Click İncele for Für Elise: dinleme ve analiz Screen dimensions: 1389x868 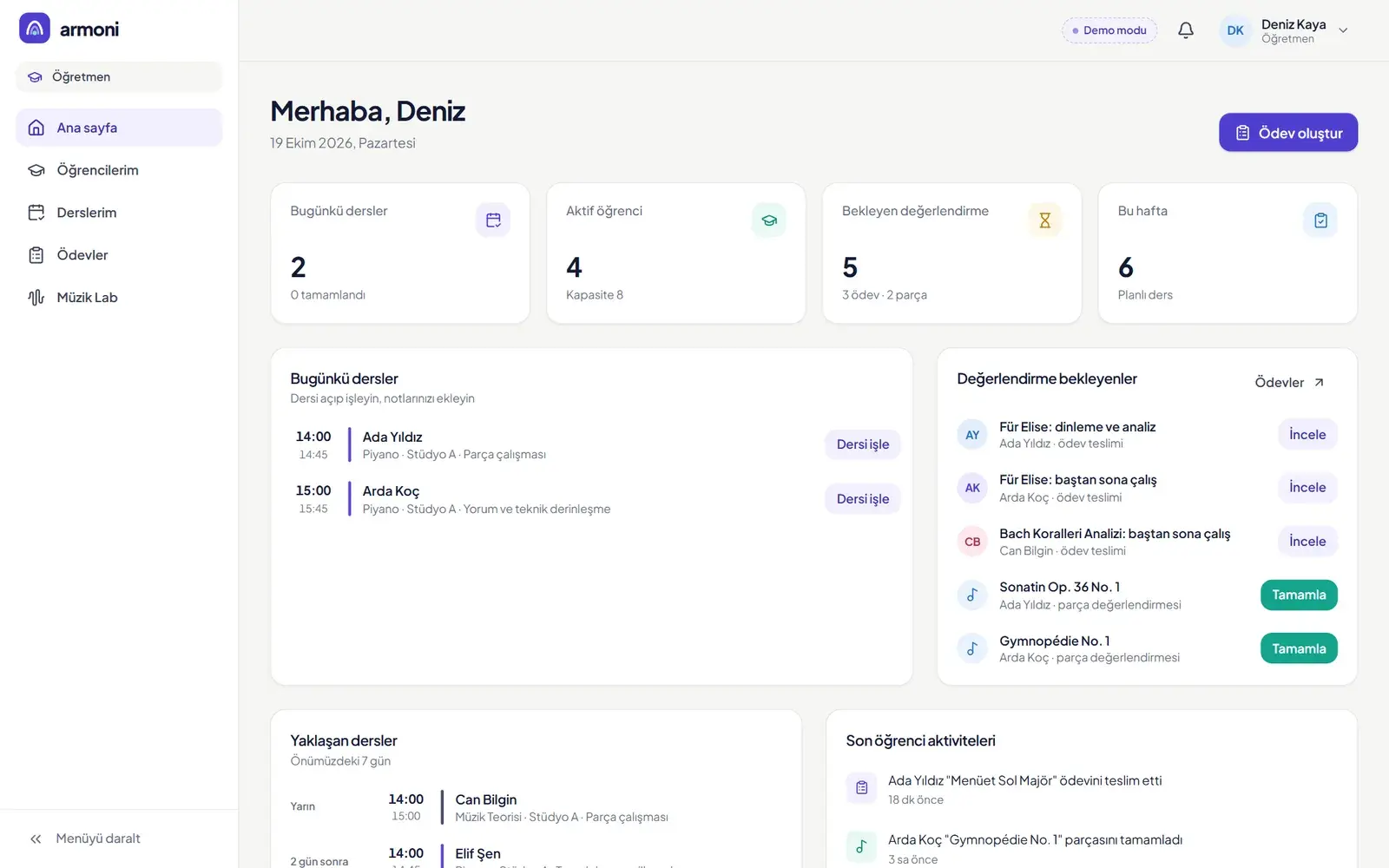pos(1307,435)
